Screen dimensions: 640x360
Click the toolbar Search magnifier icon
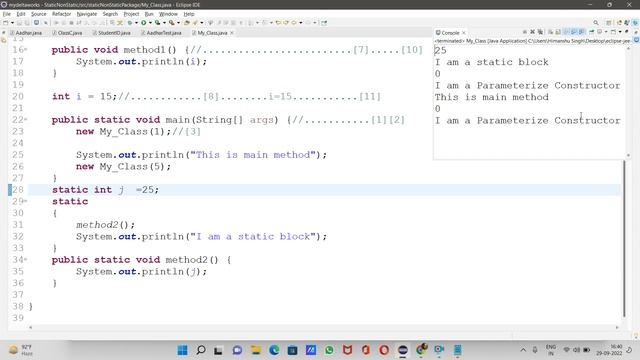596,23
